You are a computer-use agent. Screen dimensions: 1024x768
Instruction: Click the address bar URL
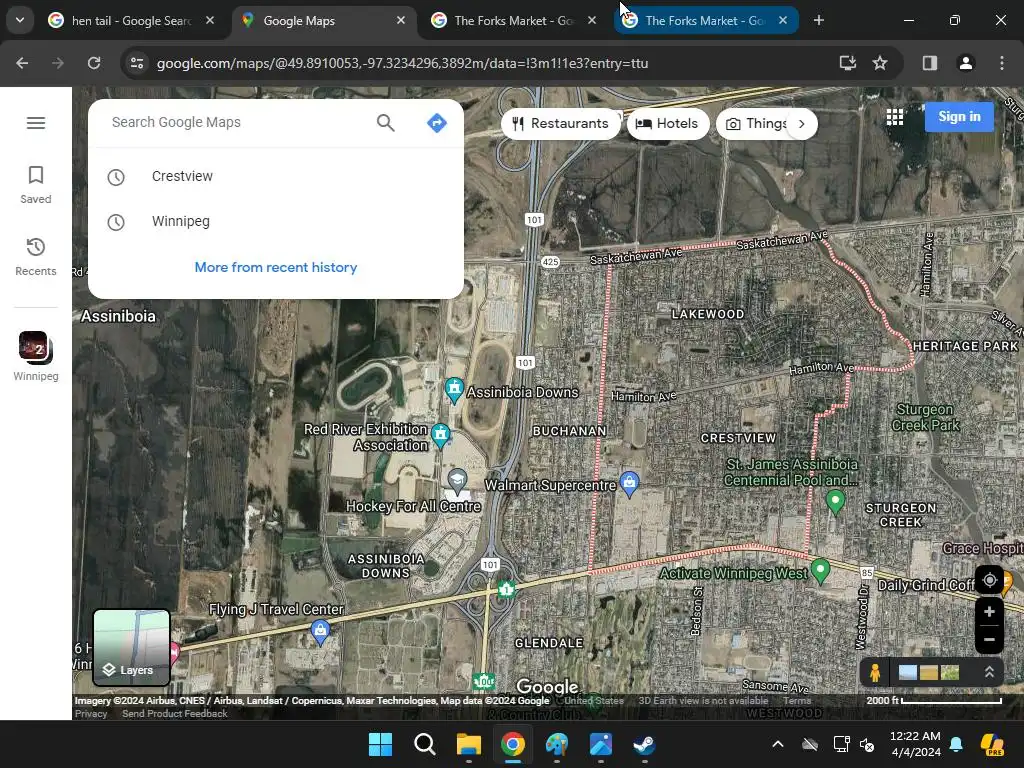pyautogui.click(x=402, y=63)
